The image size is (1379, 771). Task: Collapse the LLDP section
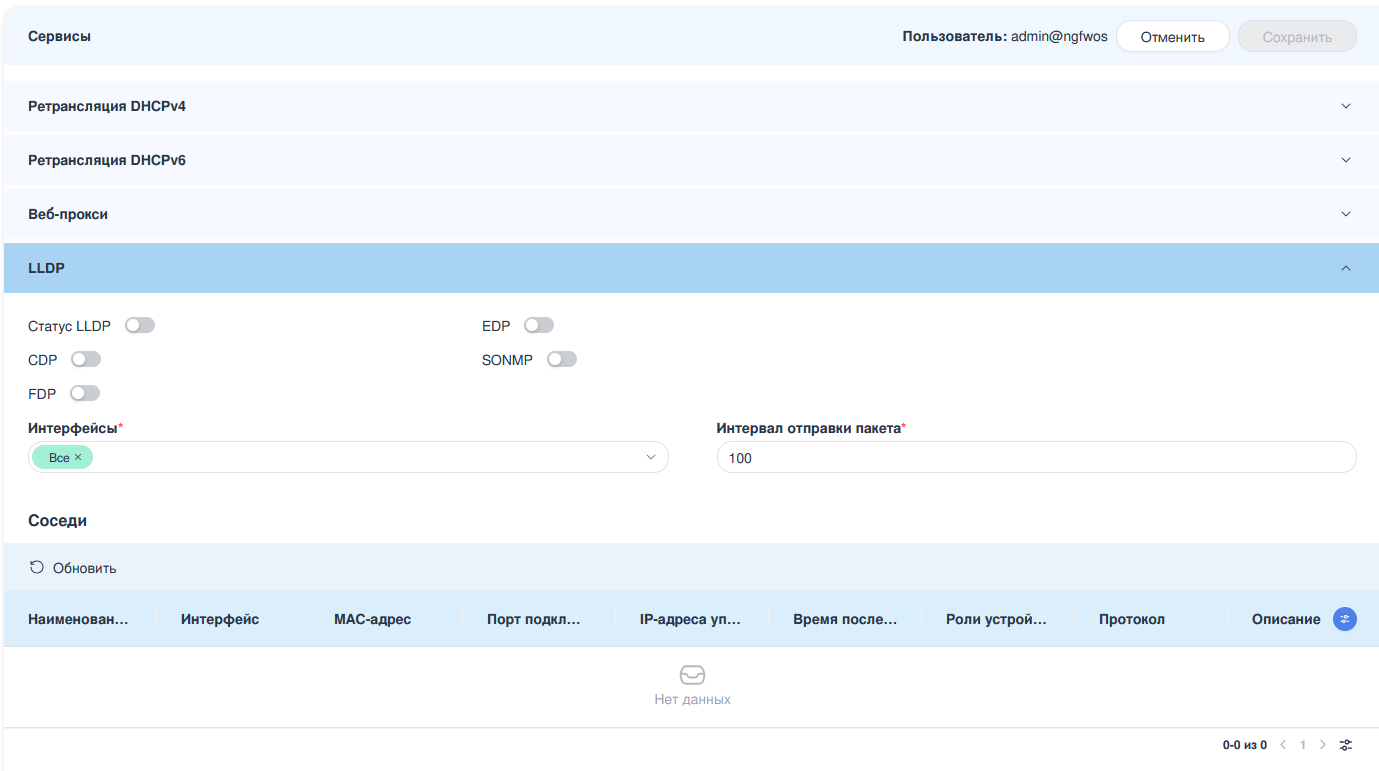[x=1345, y=268]
